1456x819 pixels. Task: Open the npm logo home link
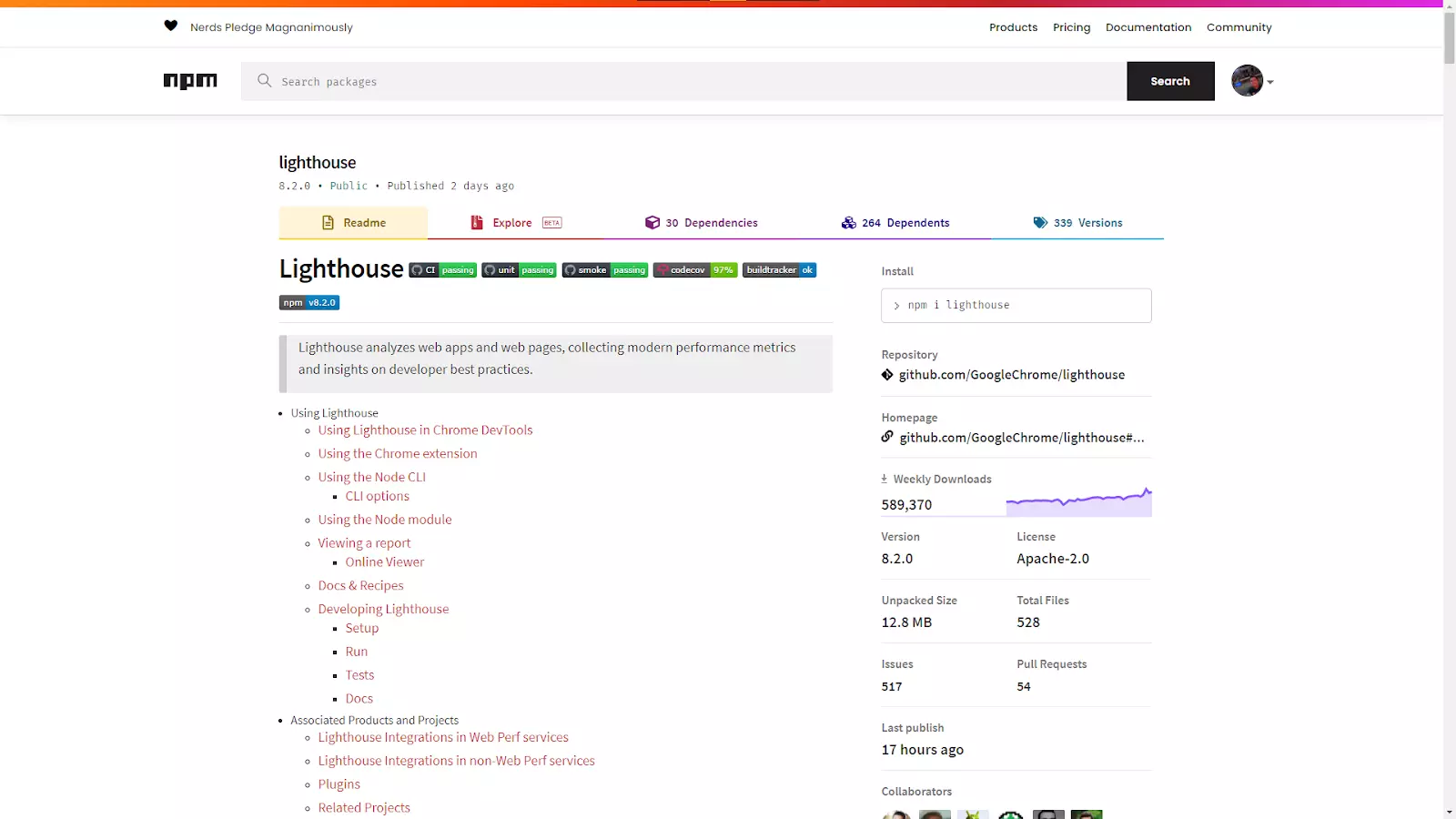tap(190, 81)
